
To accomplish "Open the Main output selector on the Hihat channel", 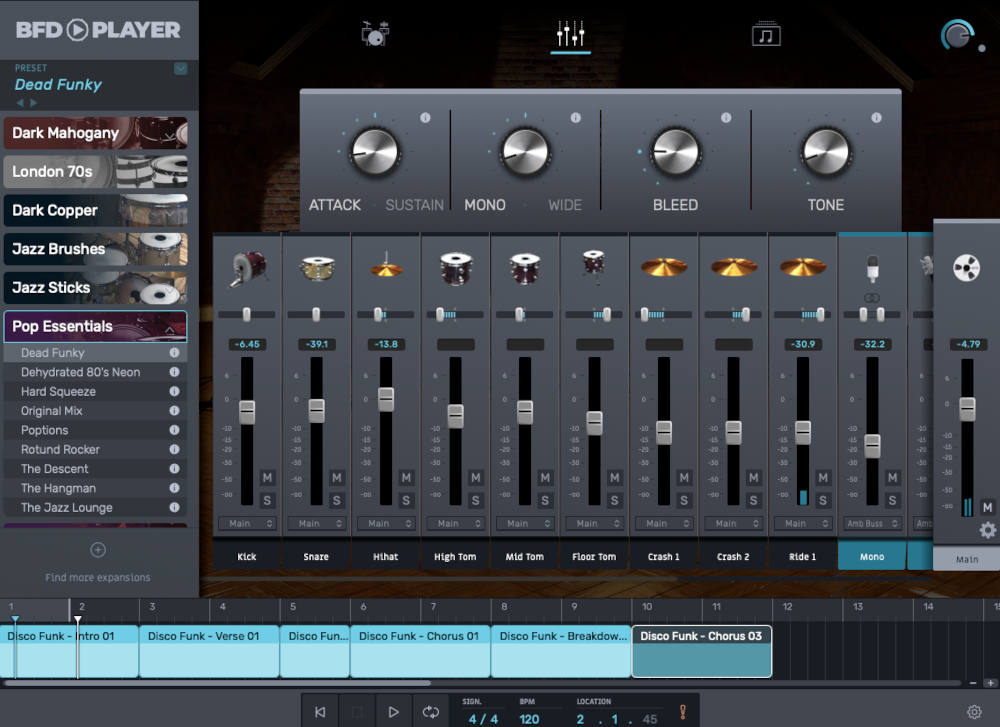I will tap(386, 523).
